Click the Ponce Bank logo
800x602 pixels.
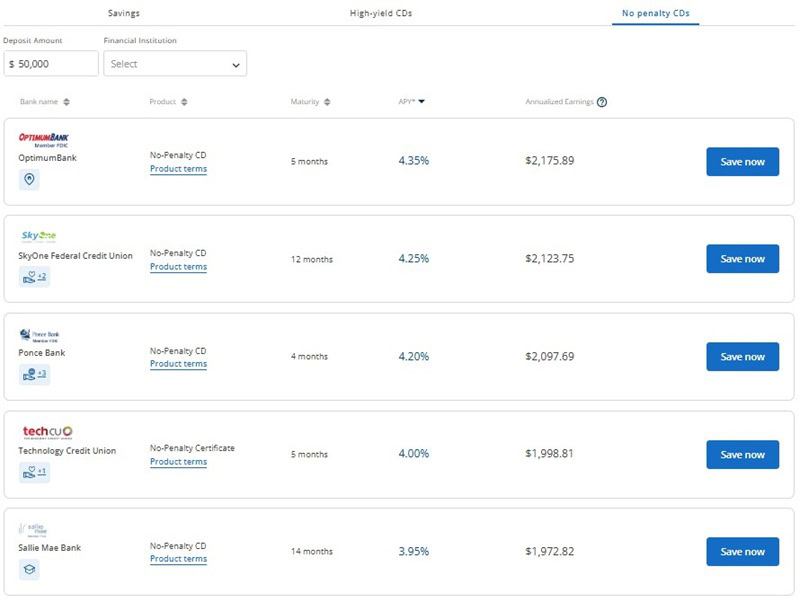(39, 335)
